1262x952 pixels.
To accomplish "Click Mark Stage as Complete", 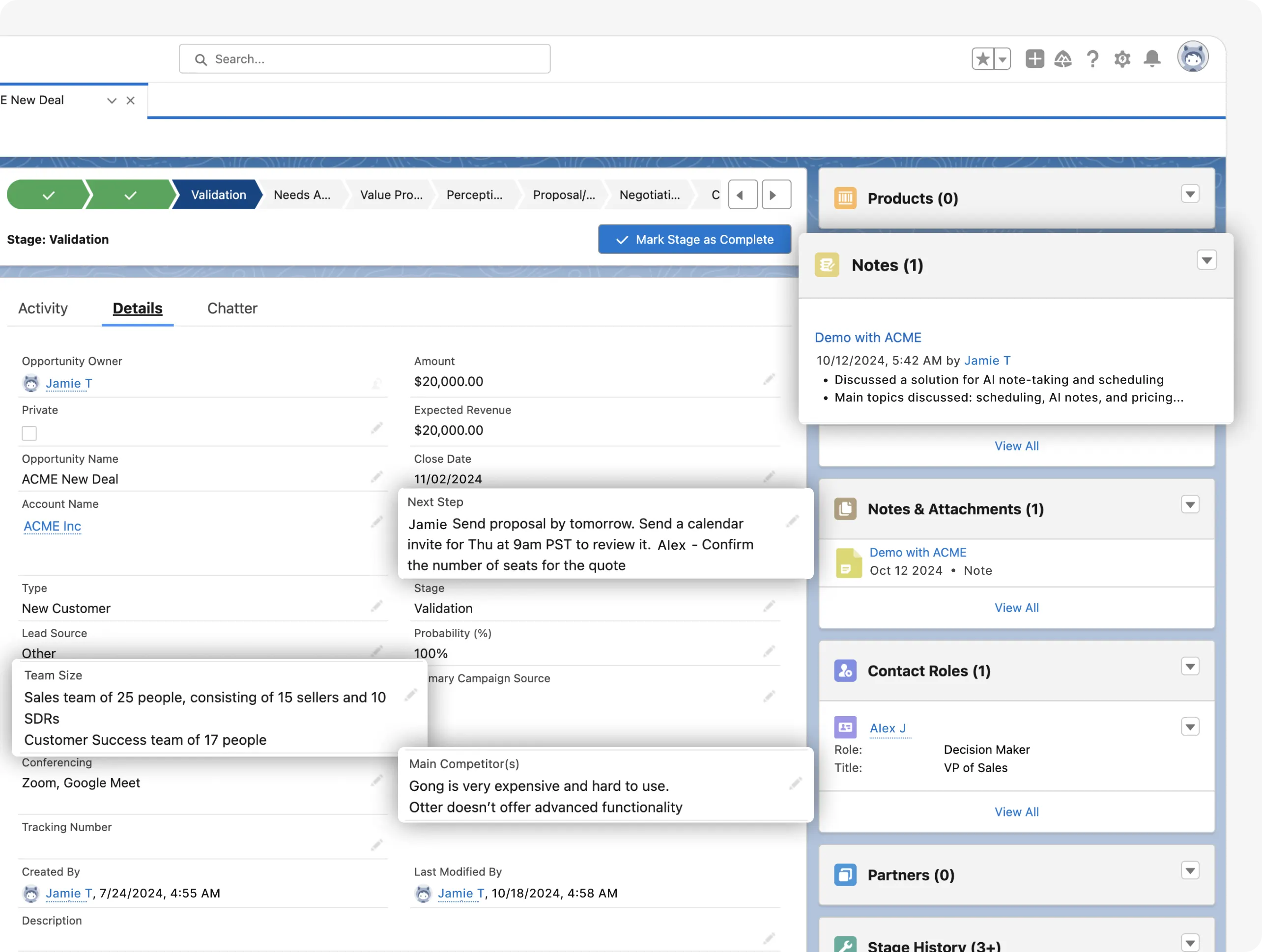I will [x=694, y=239].
